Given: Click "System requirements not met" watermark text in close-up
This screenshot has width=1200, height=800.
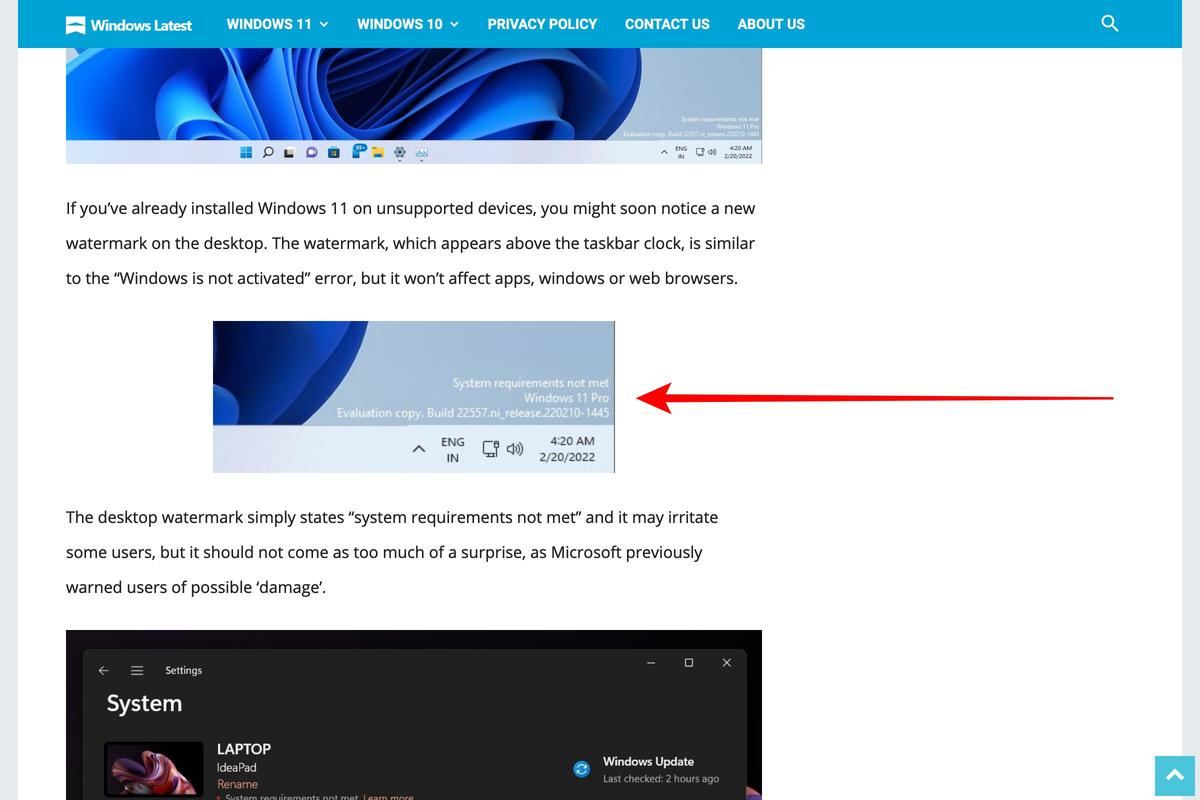Looking at the screenshot, I should click(x=530, y=382).
